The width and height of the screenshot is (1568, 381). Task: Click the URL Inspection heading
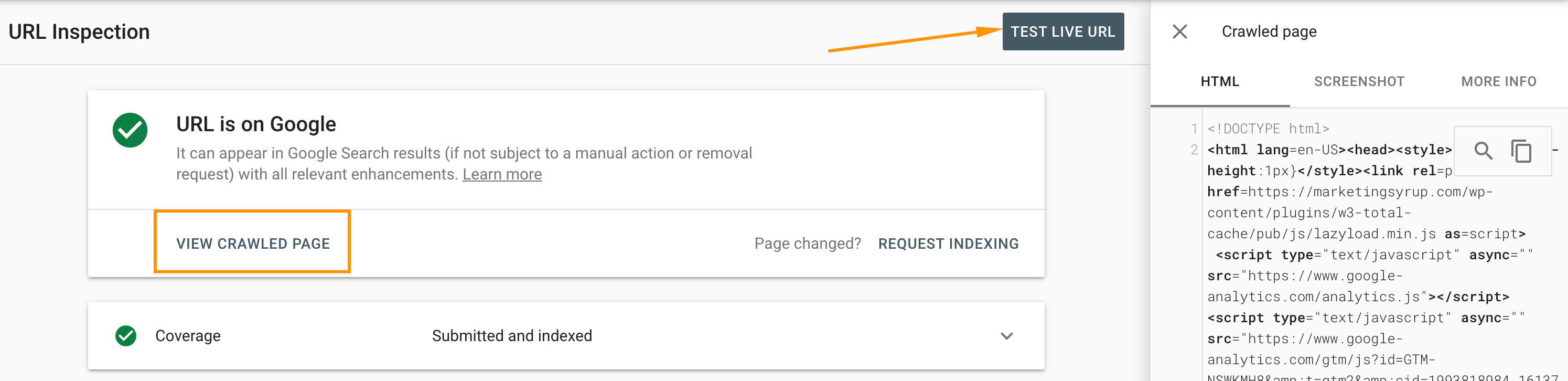(x=79, y=31)
